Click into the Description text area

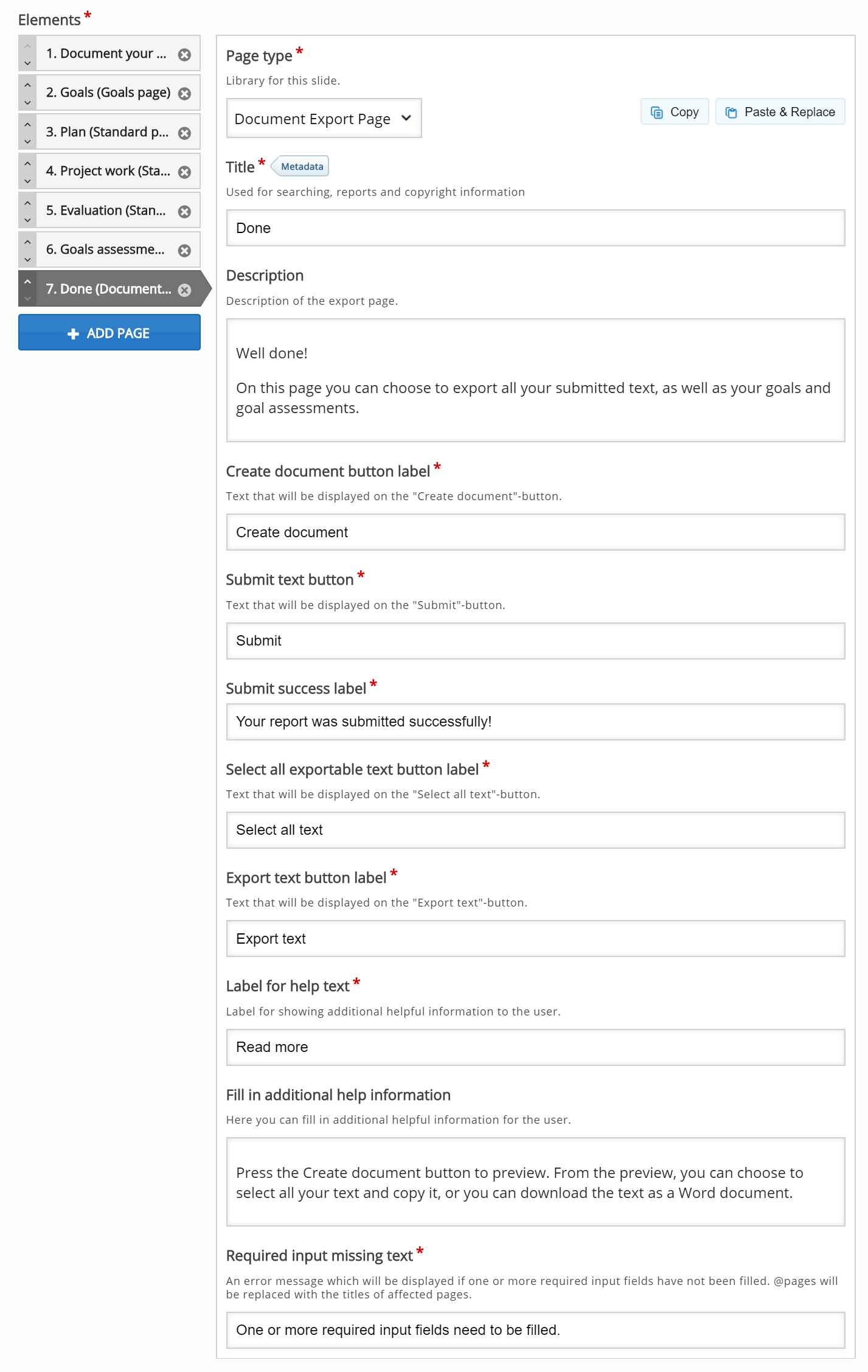535,380
